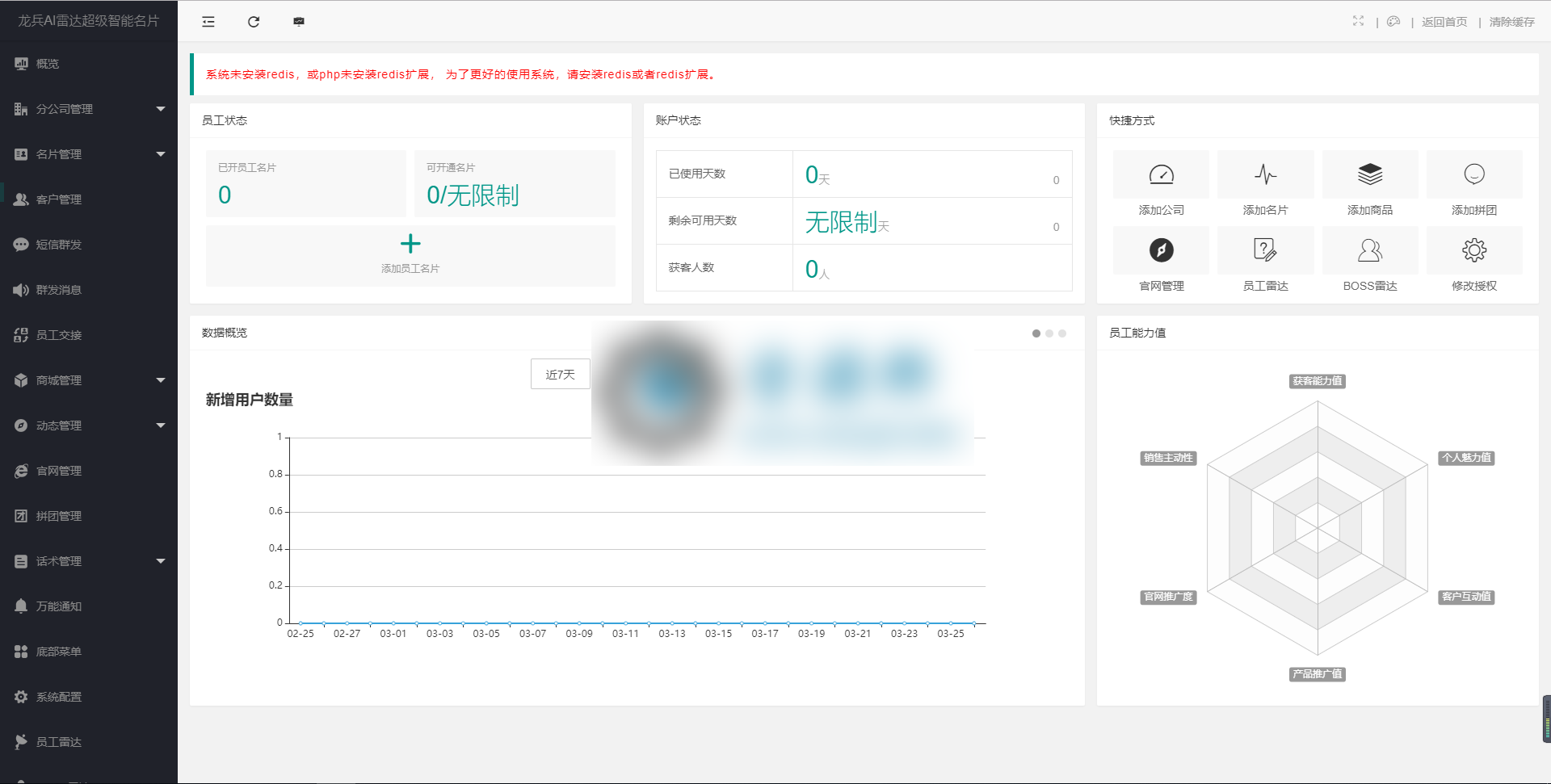Screen dimensions: 1551x784
Task: Click the green floating widget at right edge
Action: coord(1546,719)
